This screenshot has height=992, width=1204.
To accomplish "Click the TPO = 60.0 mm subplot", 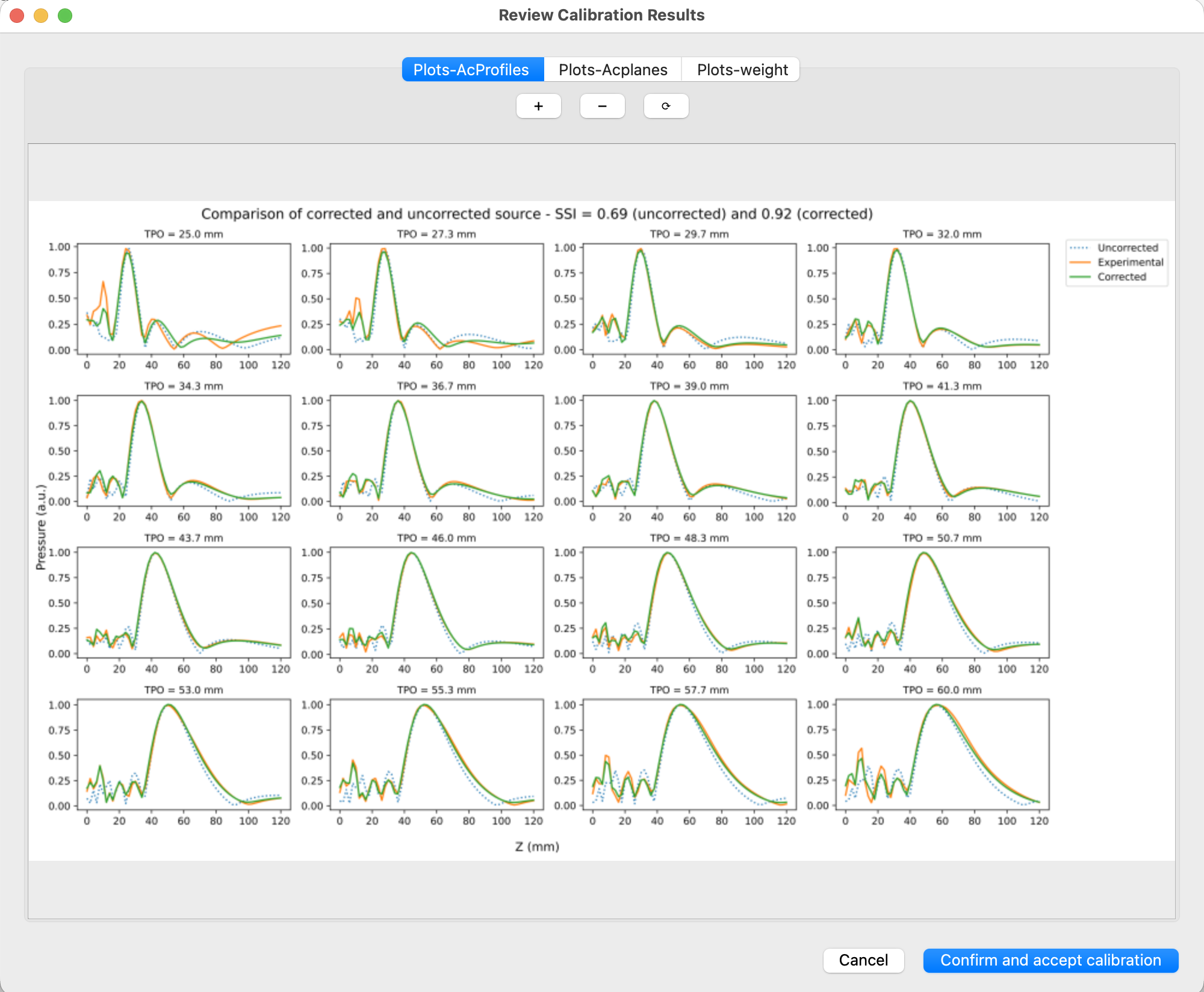I will point(942,754).
